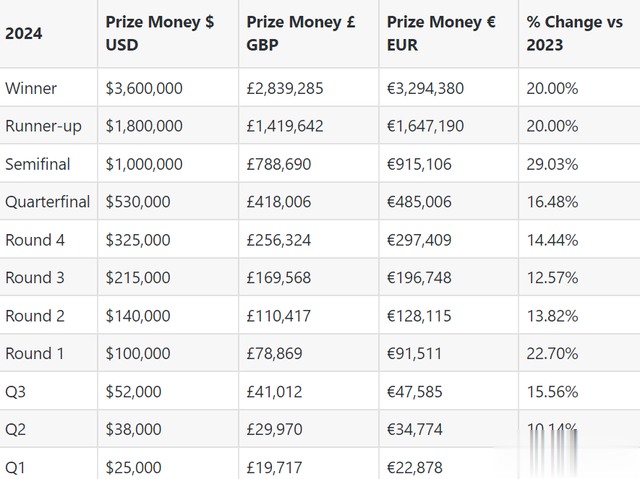Image resolution: width=640 pixels, height=479 pixels.
Task: Select the Prize Money $ USD header
Action: [x=160, y=33]
